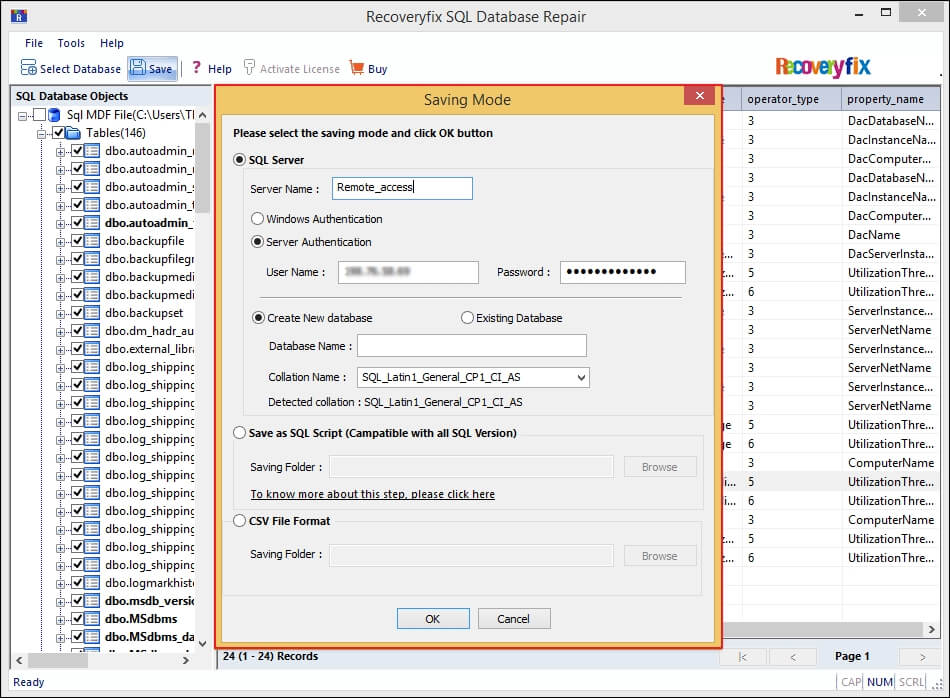Select CSV File Format mode

240,520
